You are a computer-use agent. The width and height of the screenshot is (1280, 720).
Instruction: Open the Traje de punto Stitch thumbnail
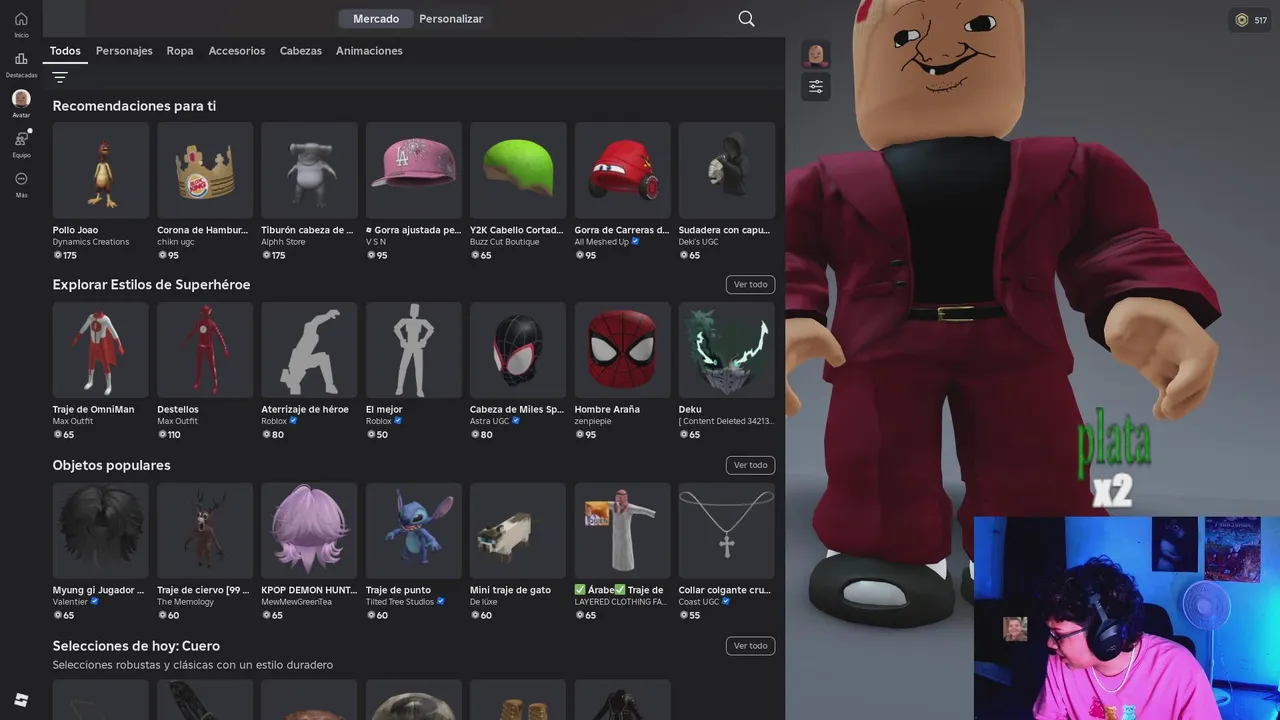click(414, 531)
